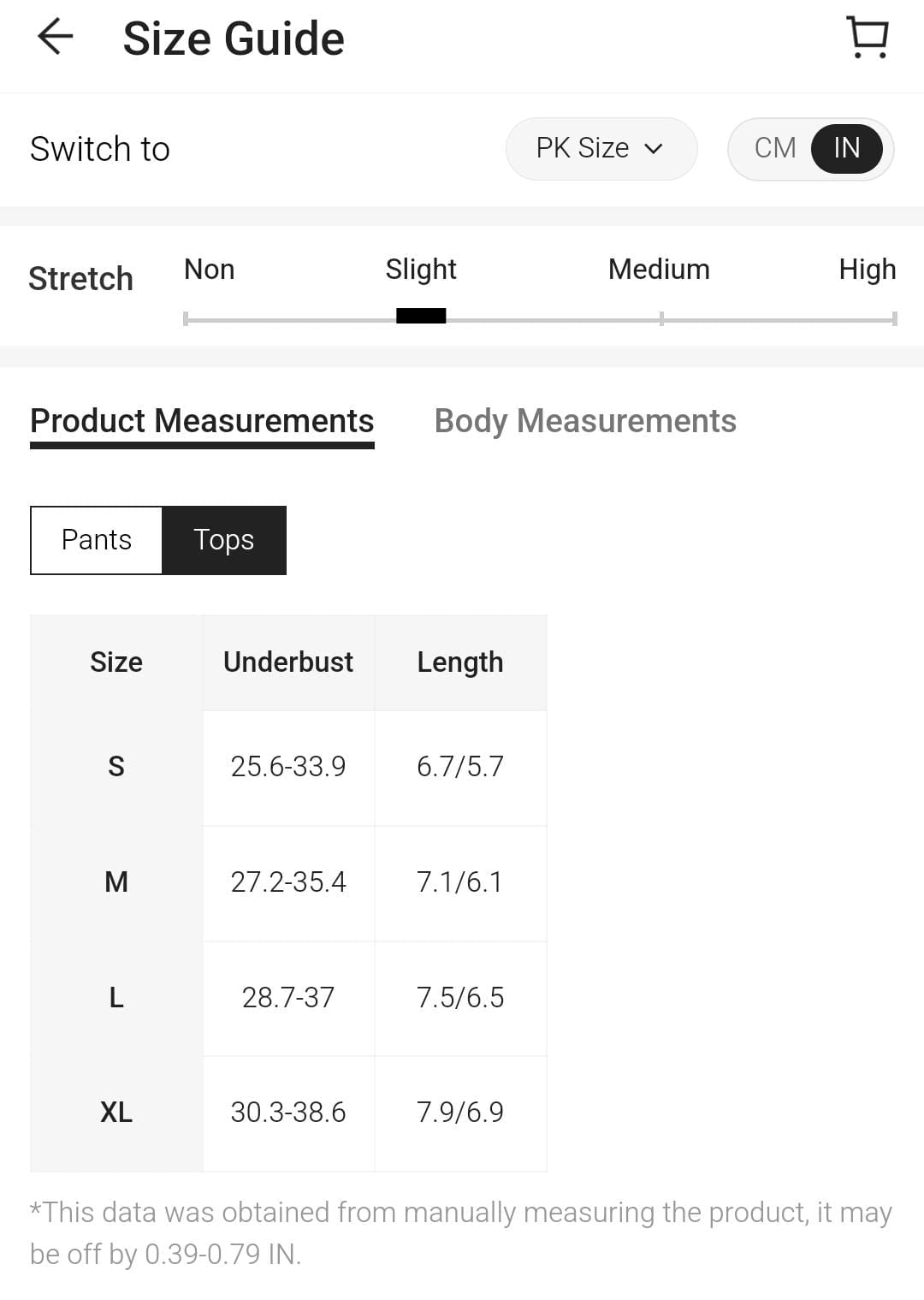
Task: Click the Underbust column header
Action: [288, 662]
